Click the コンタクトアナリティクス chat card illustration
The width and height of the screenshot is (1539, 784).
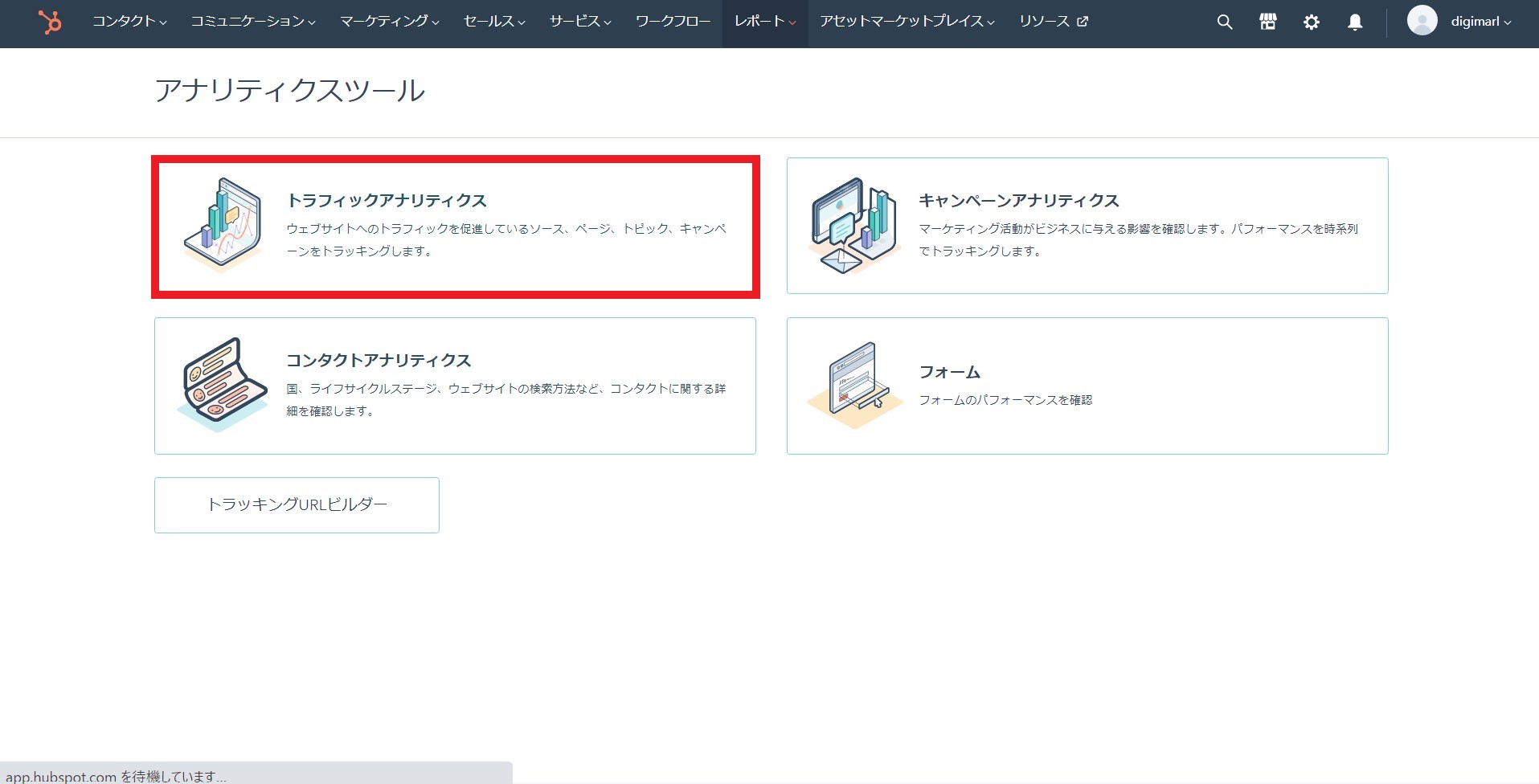(222, 384)
